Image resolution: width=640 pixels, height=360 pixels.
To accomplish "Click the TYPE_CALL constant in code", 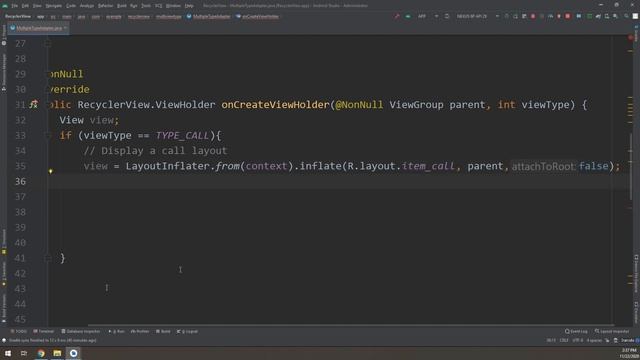I will tap(182, 136).
